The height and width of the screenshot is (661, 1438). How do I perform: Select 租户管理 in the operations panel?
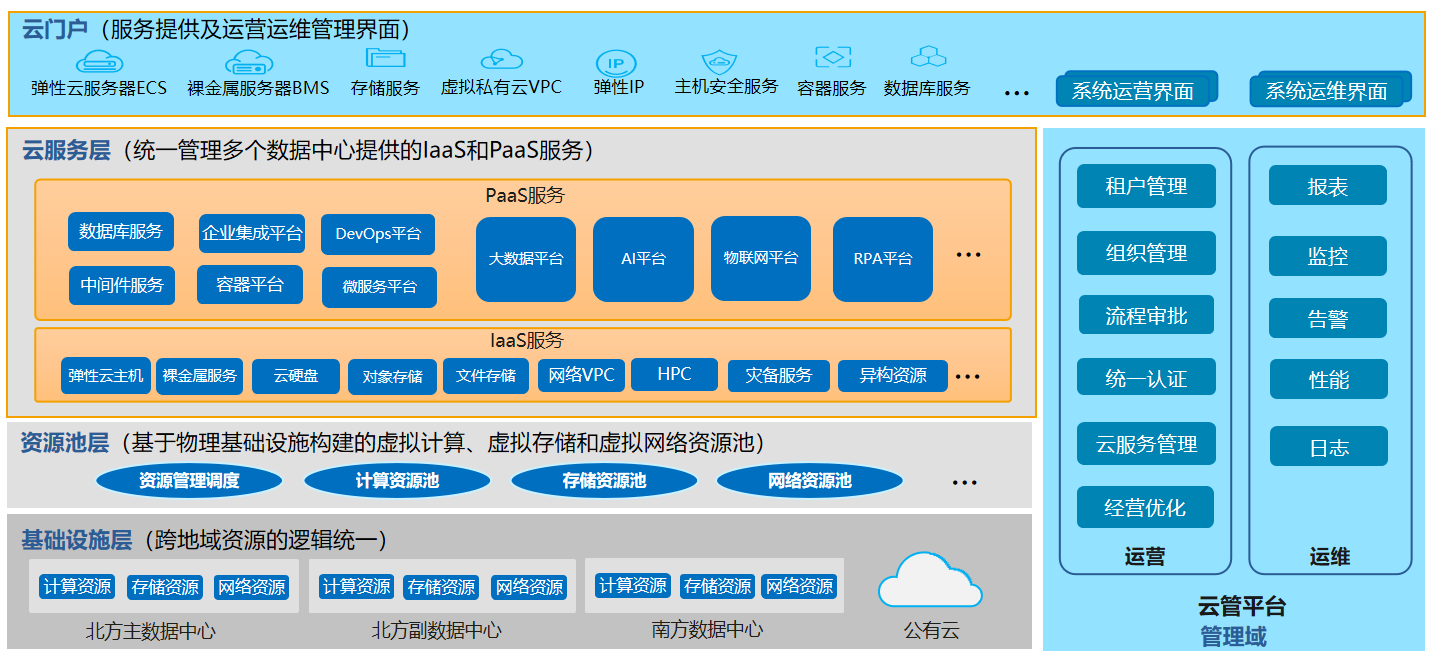click(1146, 186)
